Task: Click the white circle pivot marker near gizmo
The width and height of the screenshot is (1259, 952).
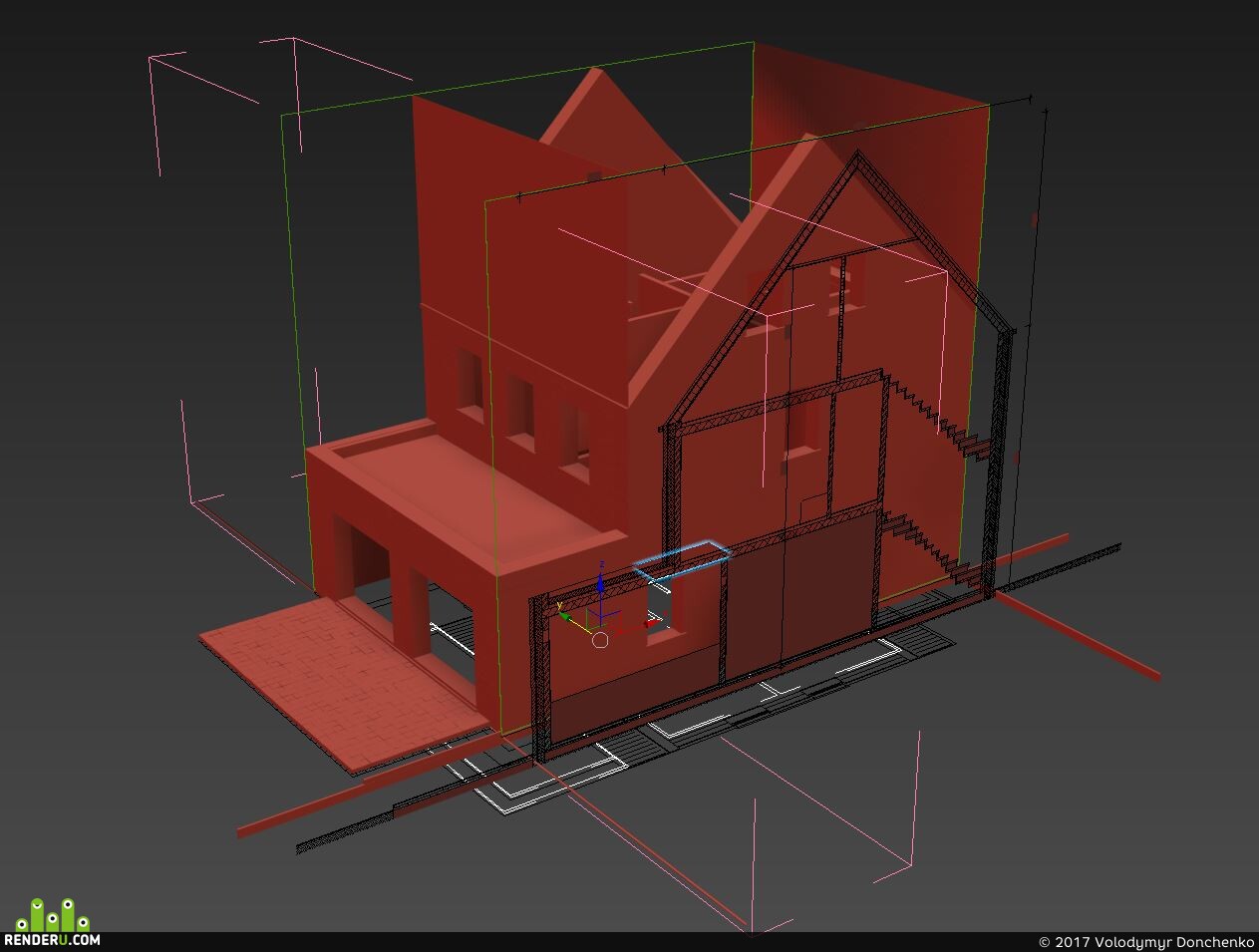Action: [600, 639]
